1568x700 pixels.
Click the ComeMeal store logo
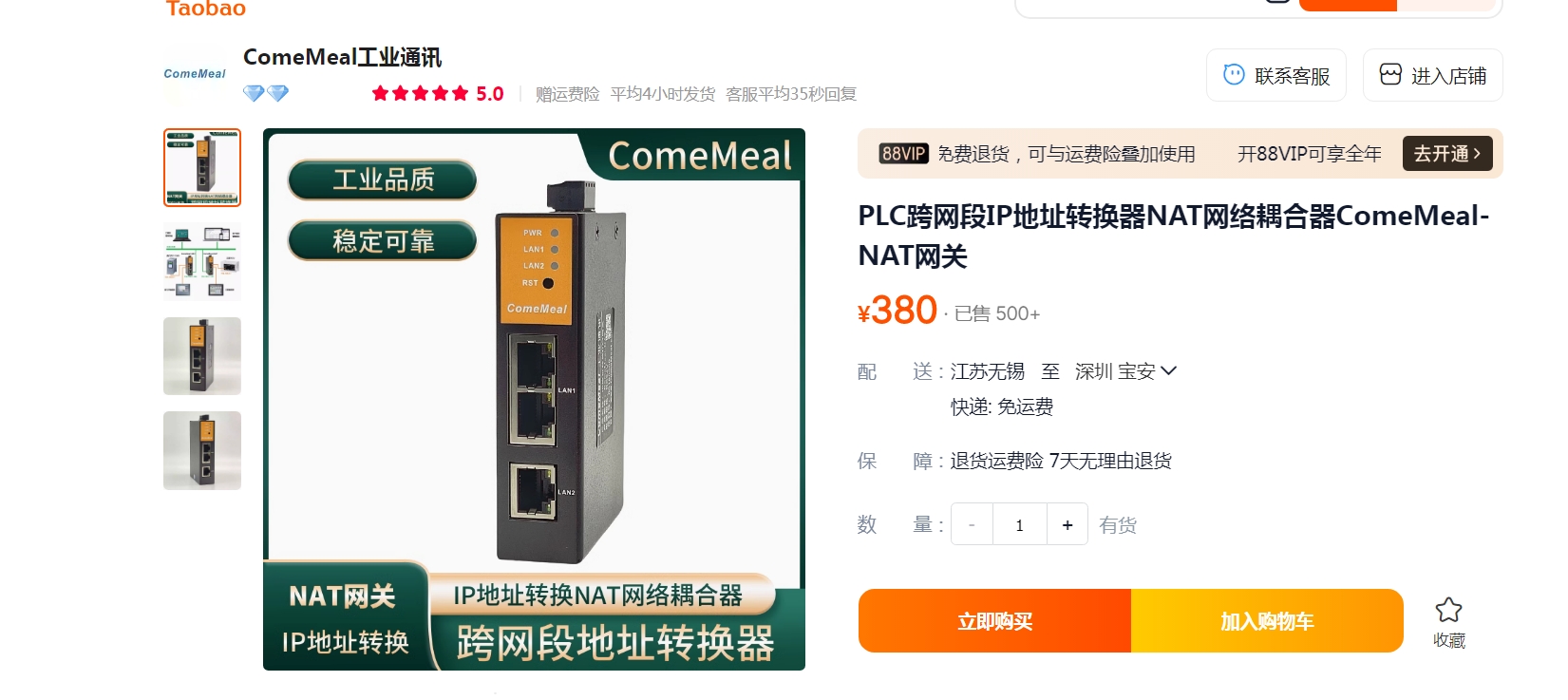[195, 73]
